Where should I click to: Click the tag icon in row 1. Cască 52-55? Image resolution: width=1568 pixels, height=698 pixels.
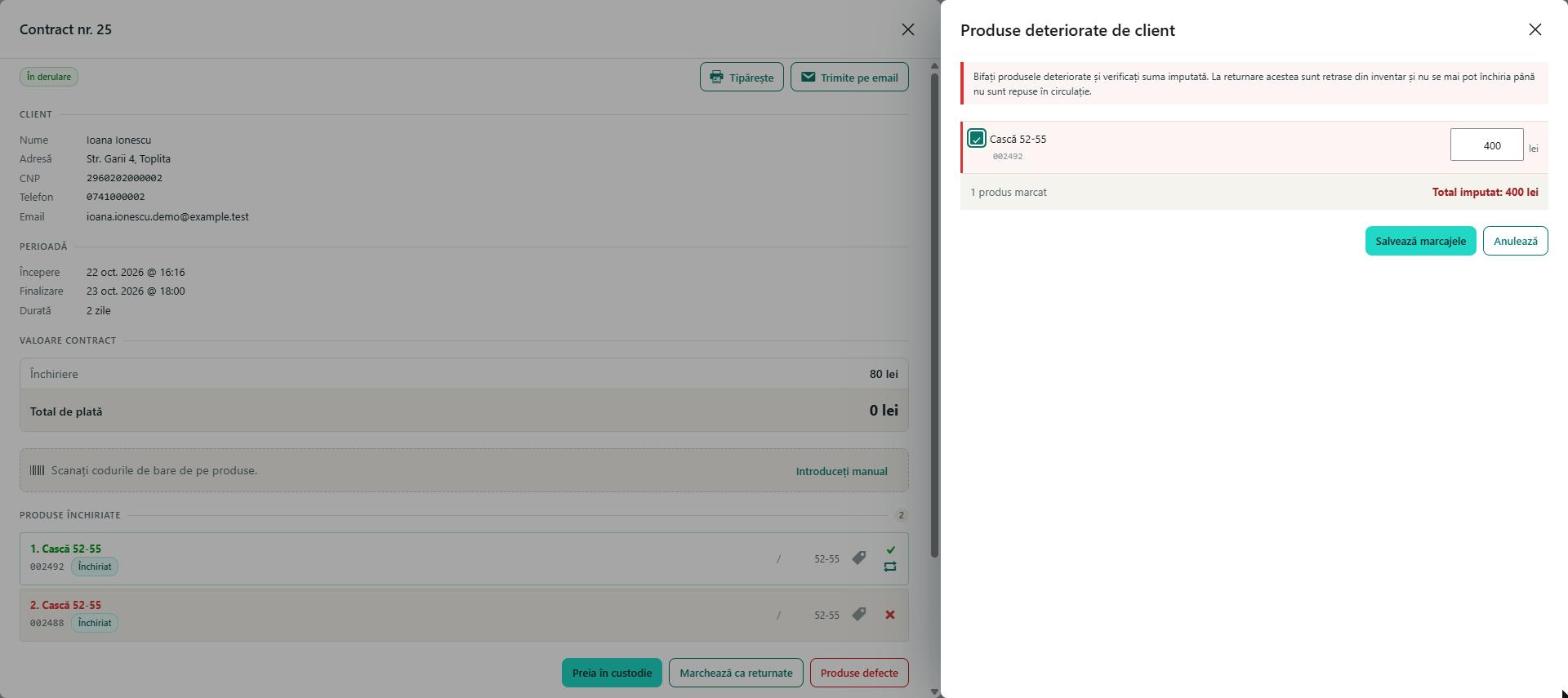(859, 558)
